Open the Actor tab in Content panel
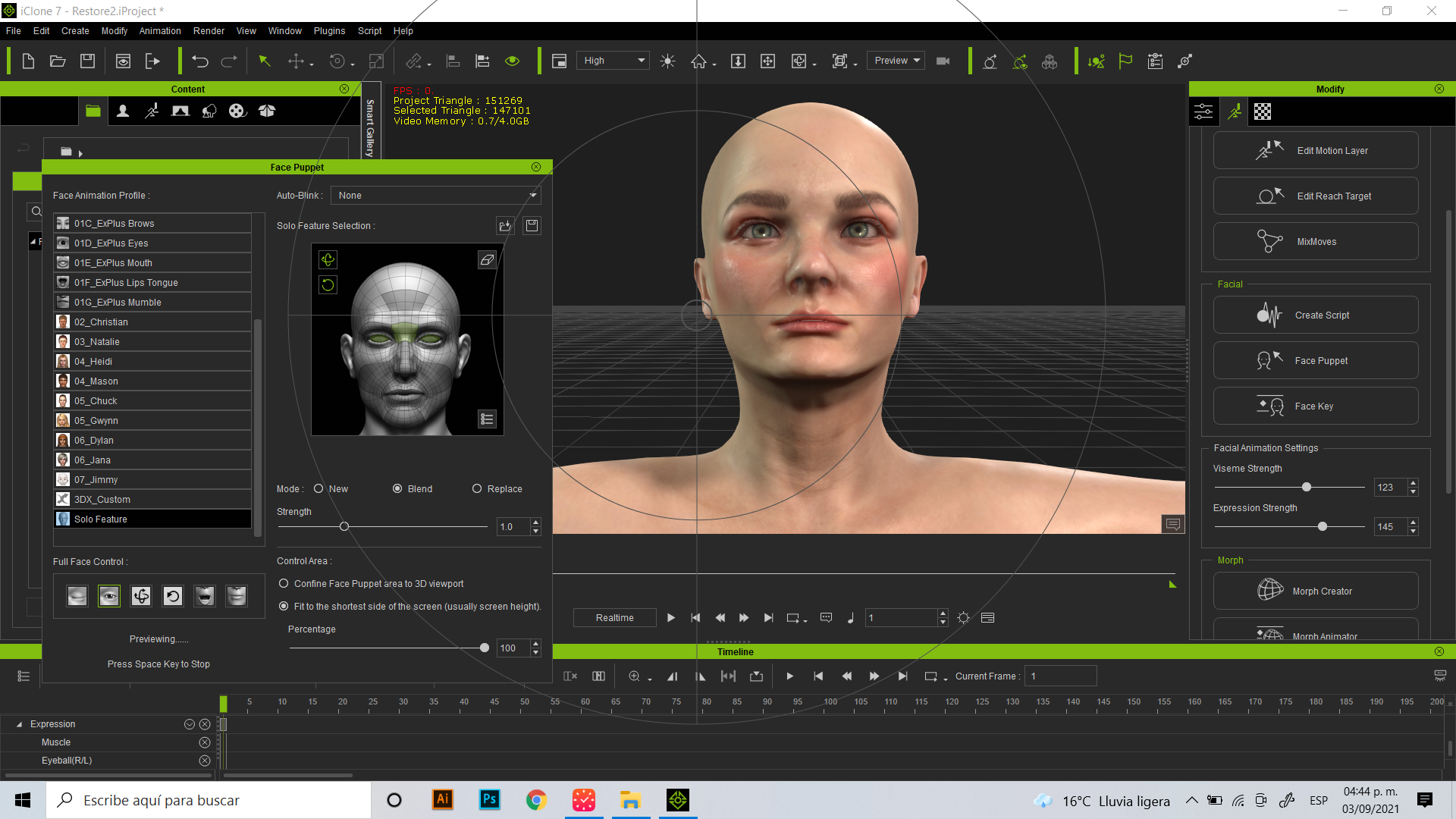This screenshot has width=1456, height=819. coord(123,111)
